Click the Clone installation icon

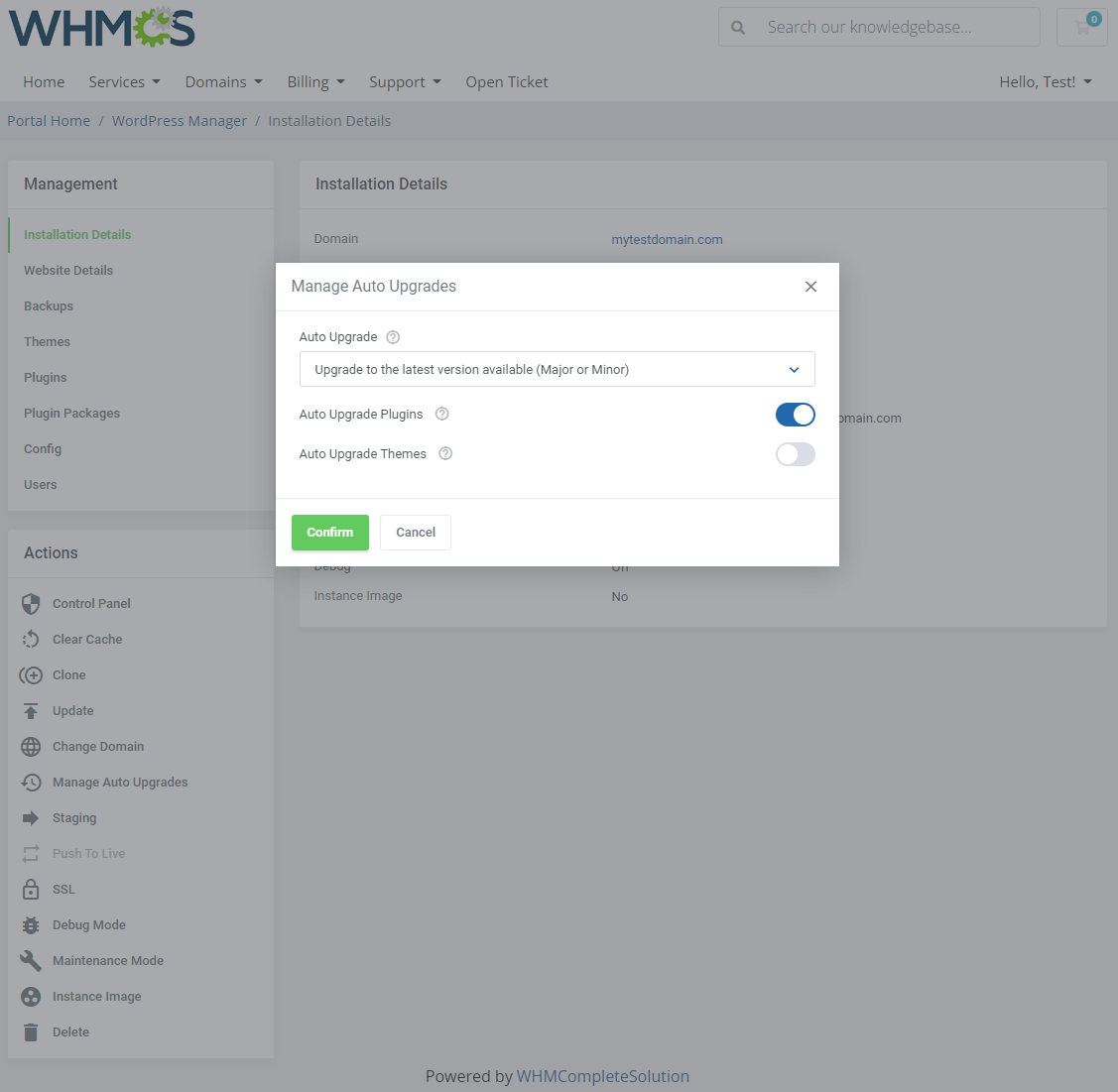tap(31, 674)
